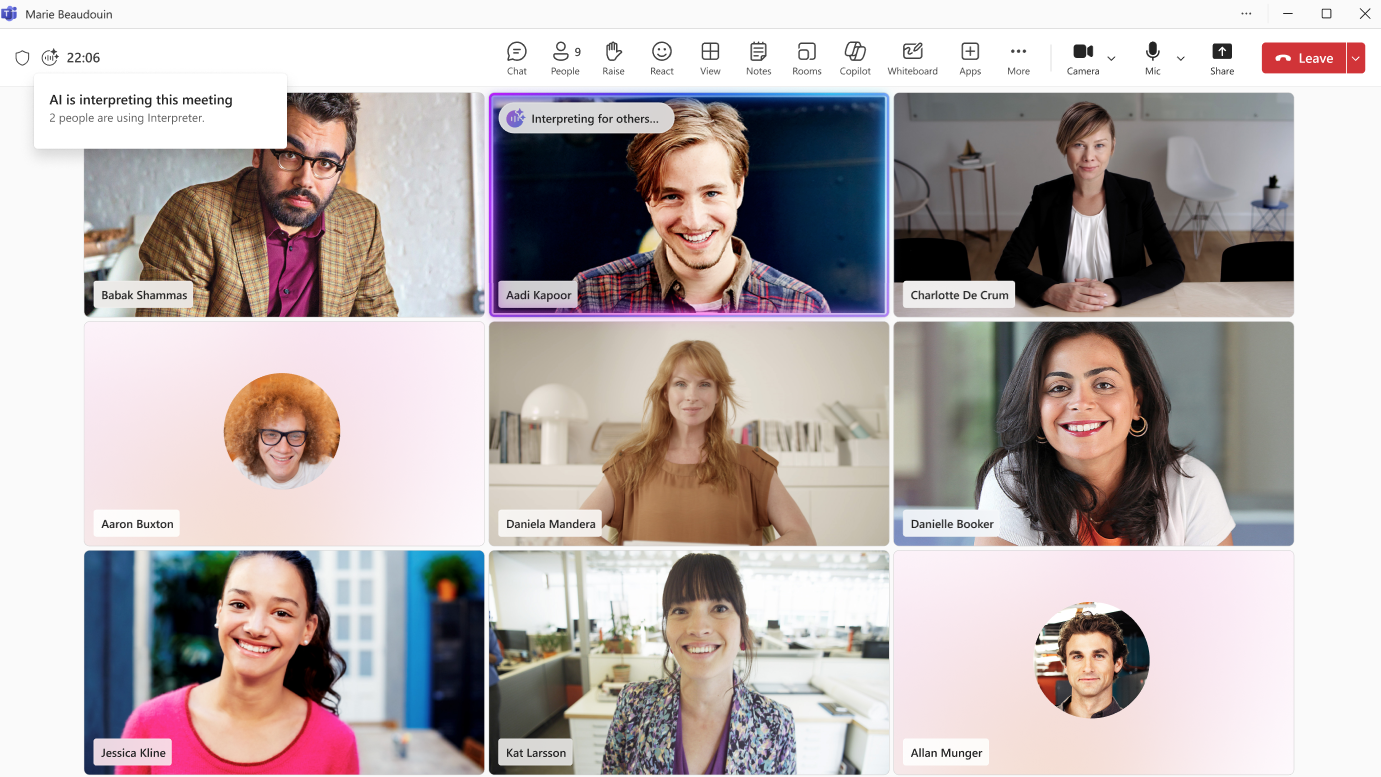This screenshot has width=1381, height=777.
Task: Select Babak Shammas's video tile
Action: 284,205
